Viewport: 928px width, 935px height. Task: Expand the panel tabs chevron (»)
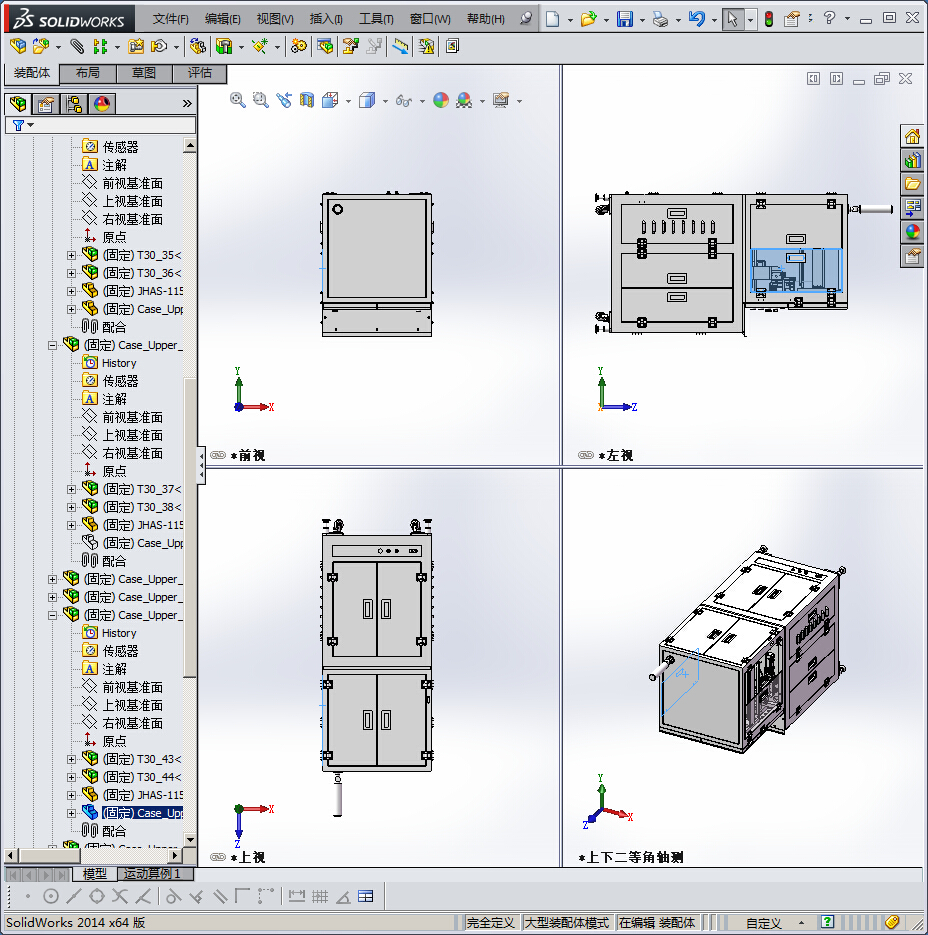coord(187,104)
